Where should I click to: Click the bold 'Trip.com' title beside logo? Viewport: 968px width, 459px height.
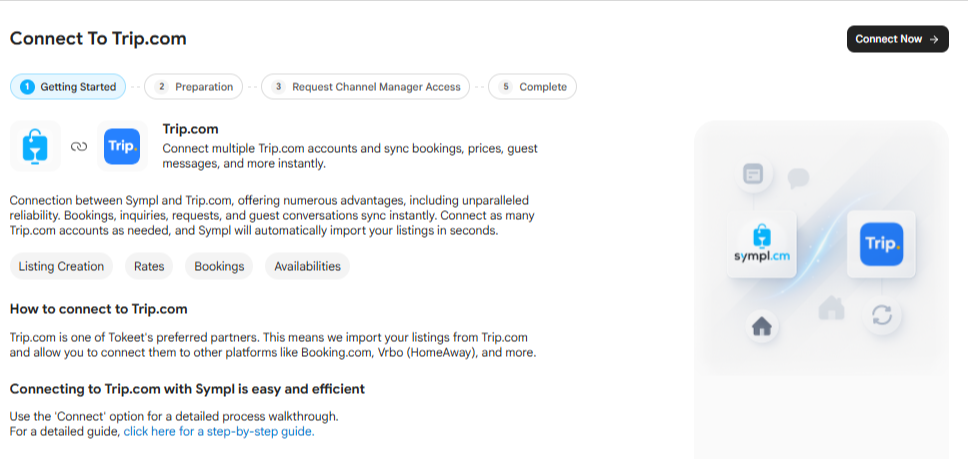pyautogui.click(x=191, y=129)
